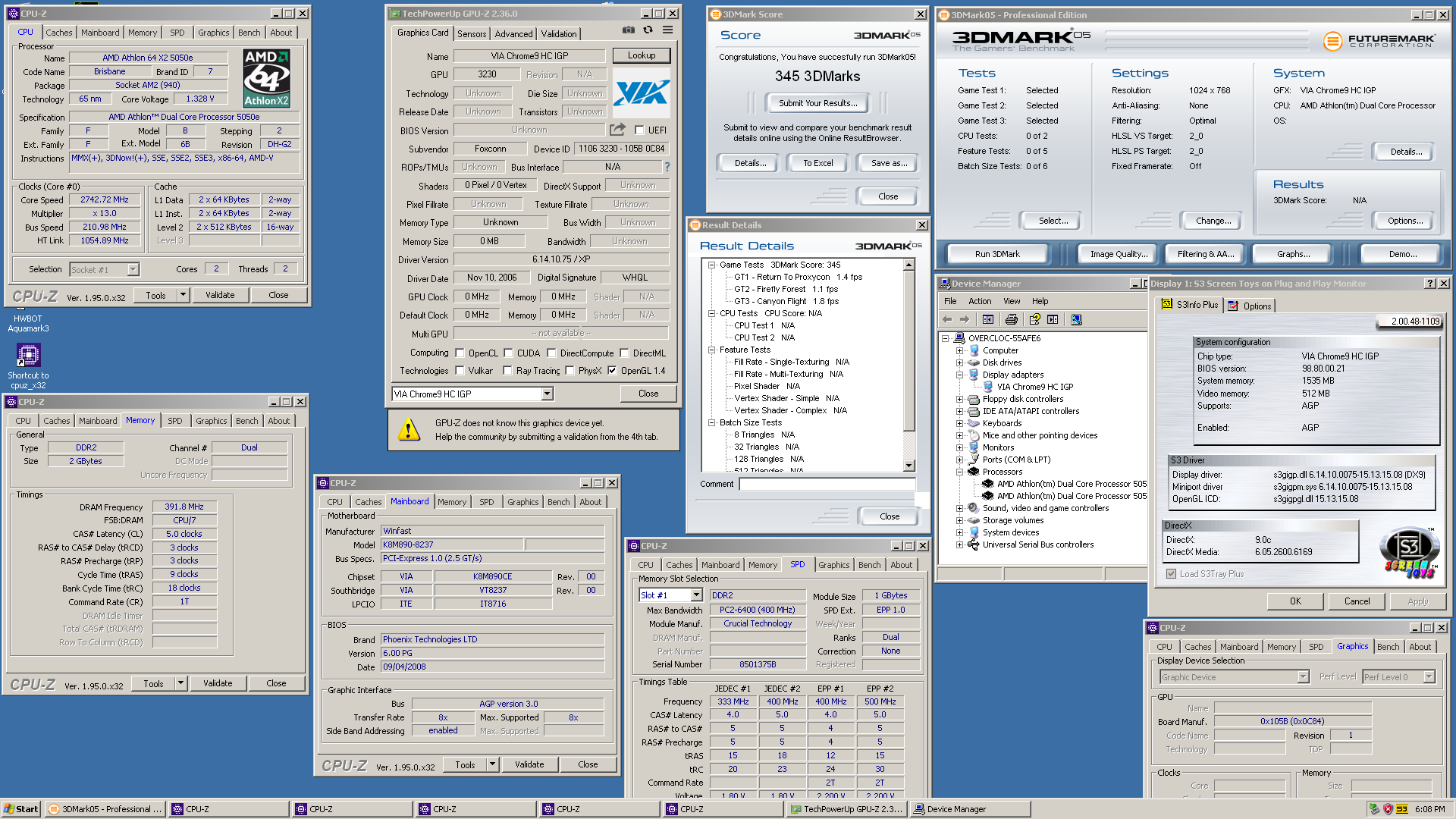Viewport: 1456px width, 819px height.
Task: Toggle the Ray Tracing checkbox
Action: (507, 370)
